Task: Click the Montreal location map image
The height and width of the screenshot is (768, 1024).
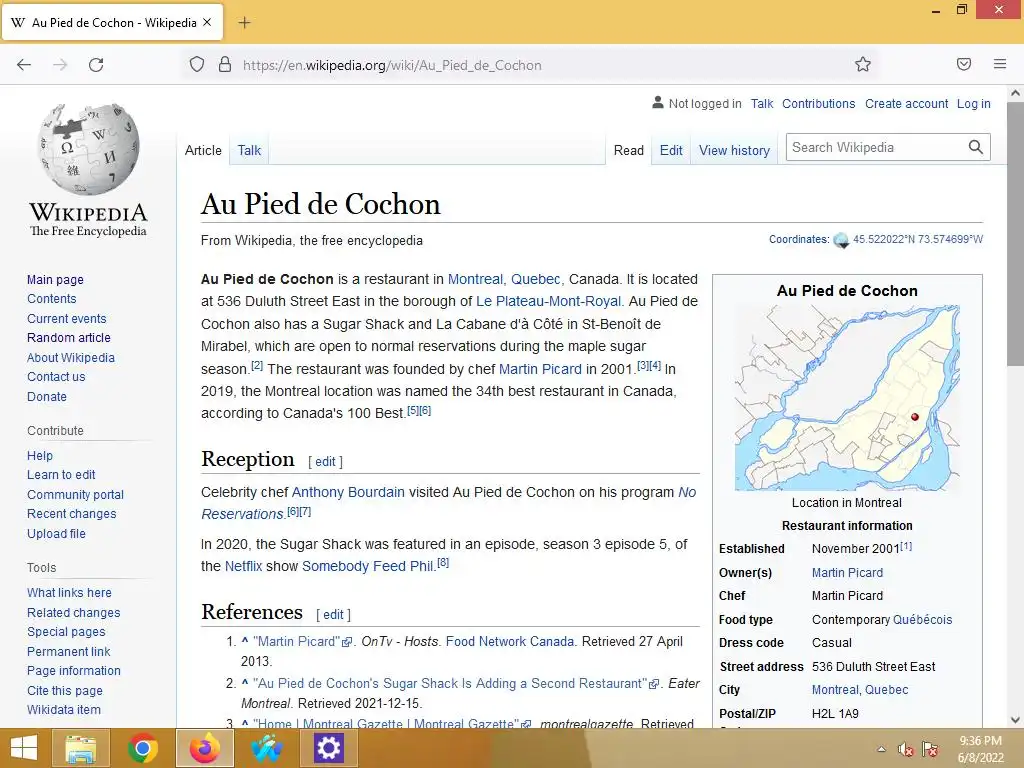Action: (847, 398)
